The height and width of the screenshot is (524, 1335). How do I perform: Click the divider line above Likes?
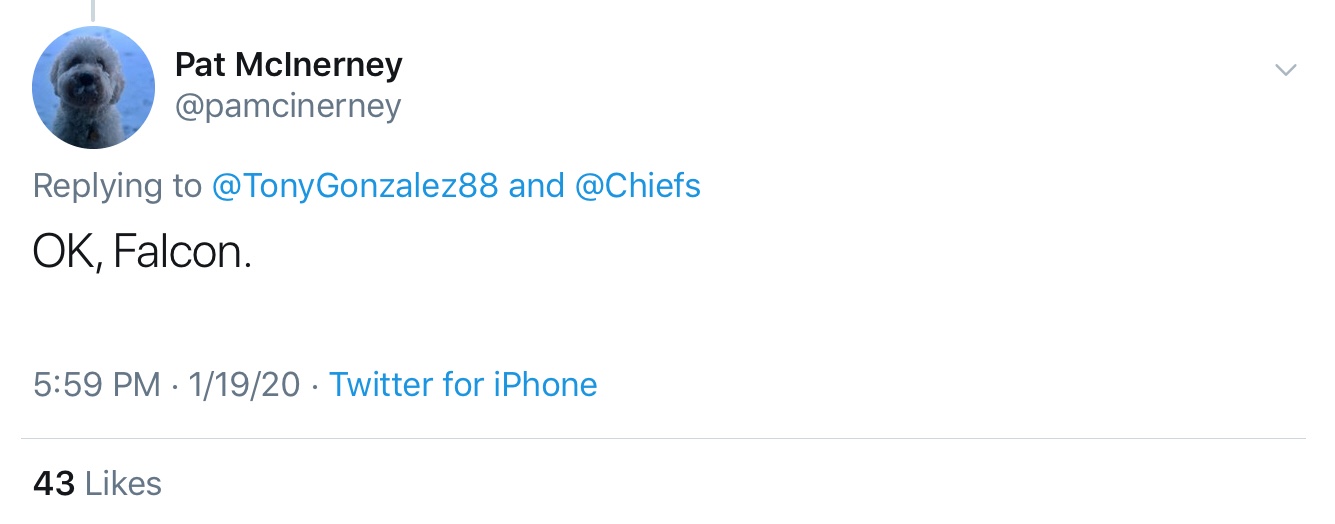pyautogui.click(x=663, y=438)
